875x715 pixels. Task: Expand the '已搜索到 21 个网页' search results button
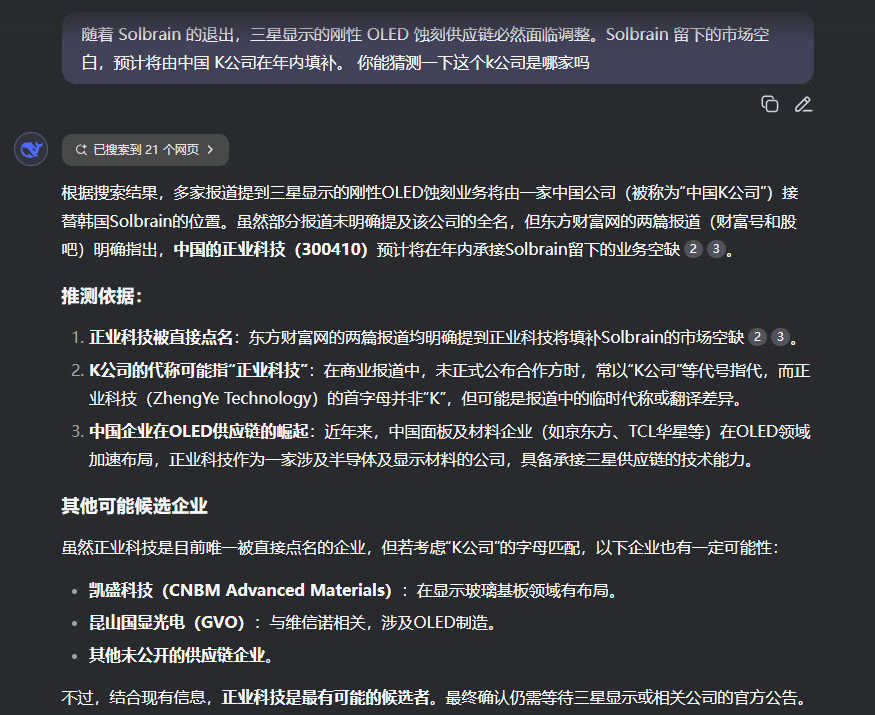pyautogui.click(x=145, y=150)
